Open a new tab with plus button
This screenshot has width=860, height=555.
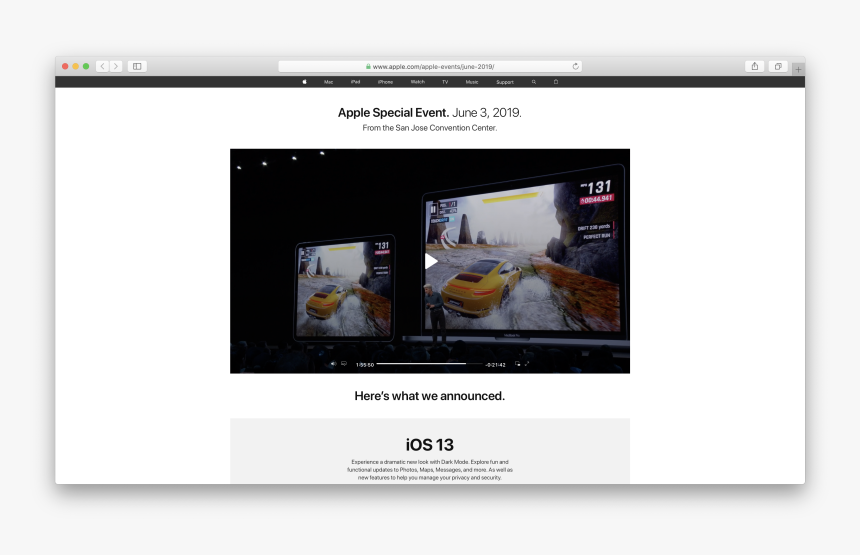pos(797,69)
